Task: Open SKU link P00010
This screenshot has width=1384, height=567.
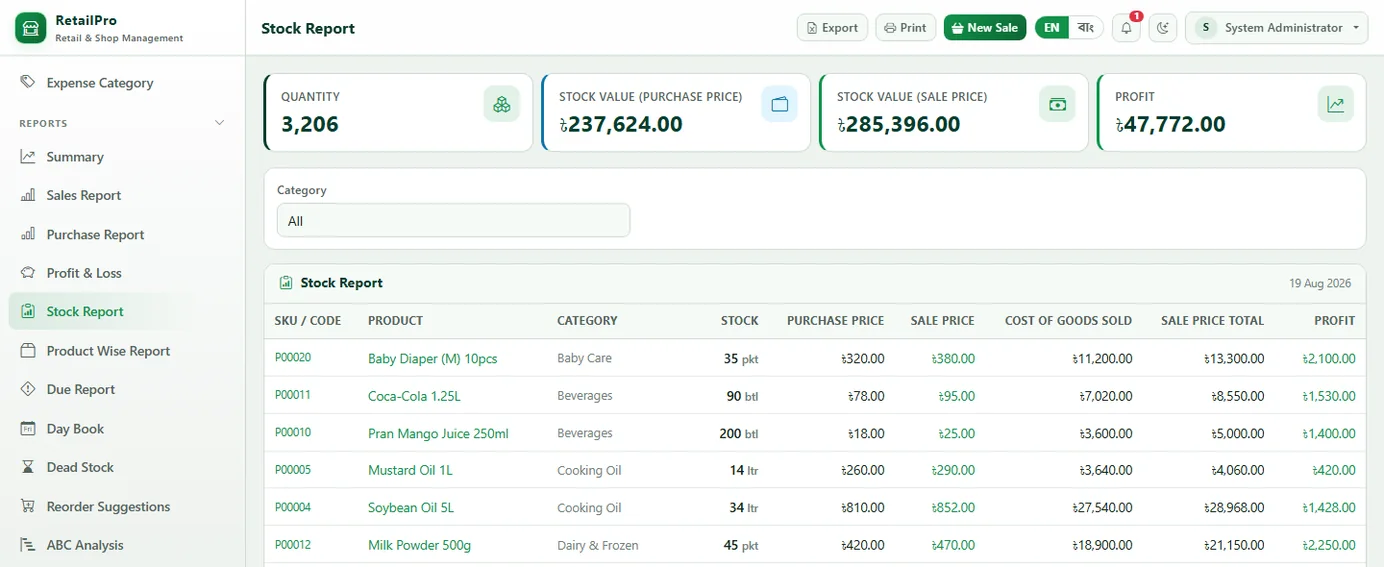Action: 293,432
